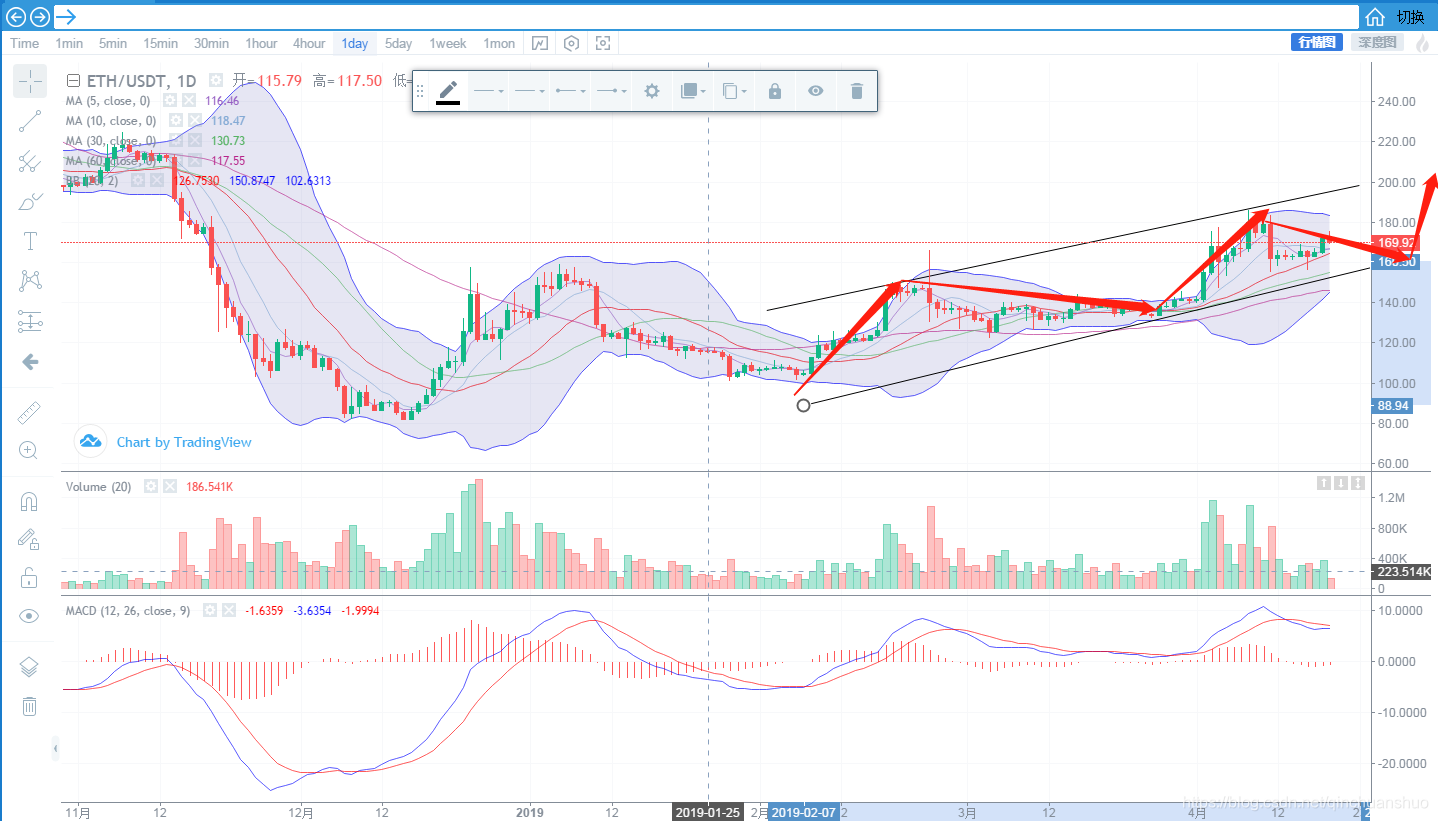
Task: Toggle lock all drawing tools
Action: pos(30,577)
